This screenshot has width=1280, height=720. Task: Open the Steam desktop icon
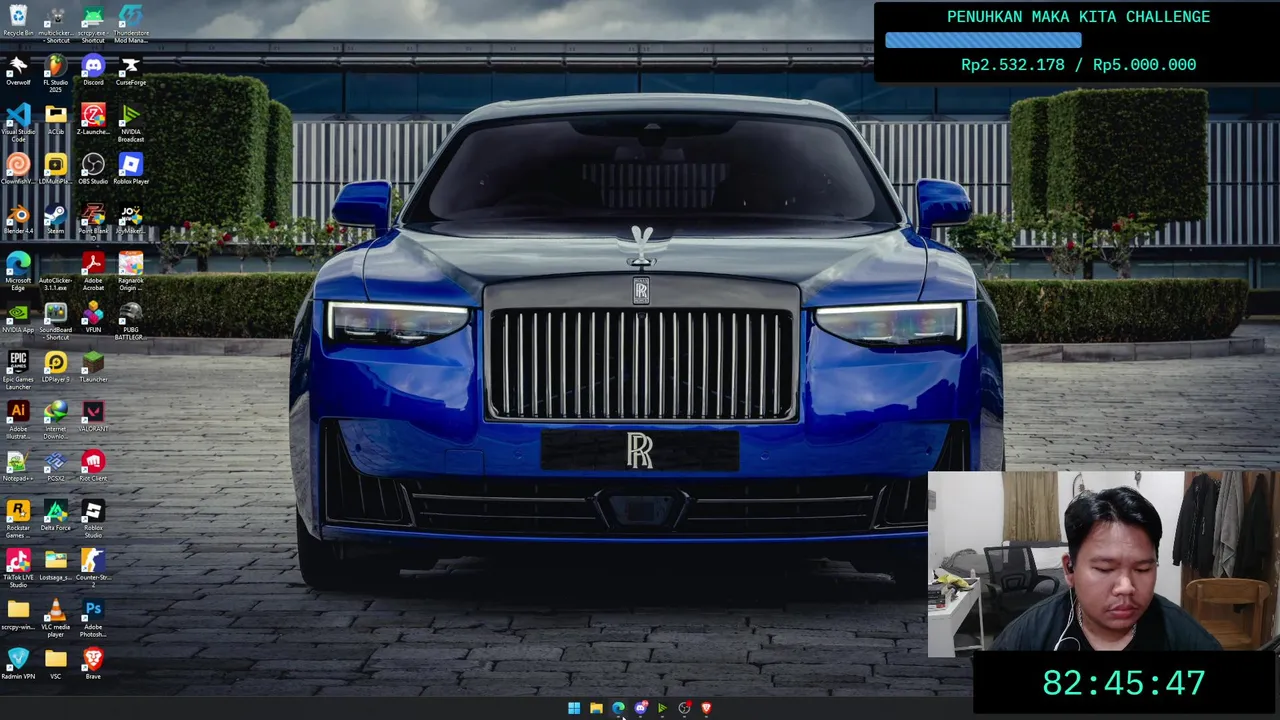55,219
